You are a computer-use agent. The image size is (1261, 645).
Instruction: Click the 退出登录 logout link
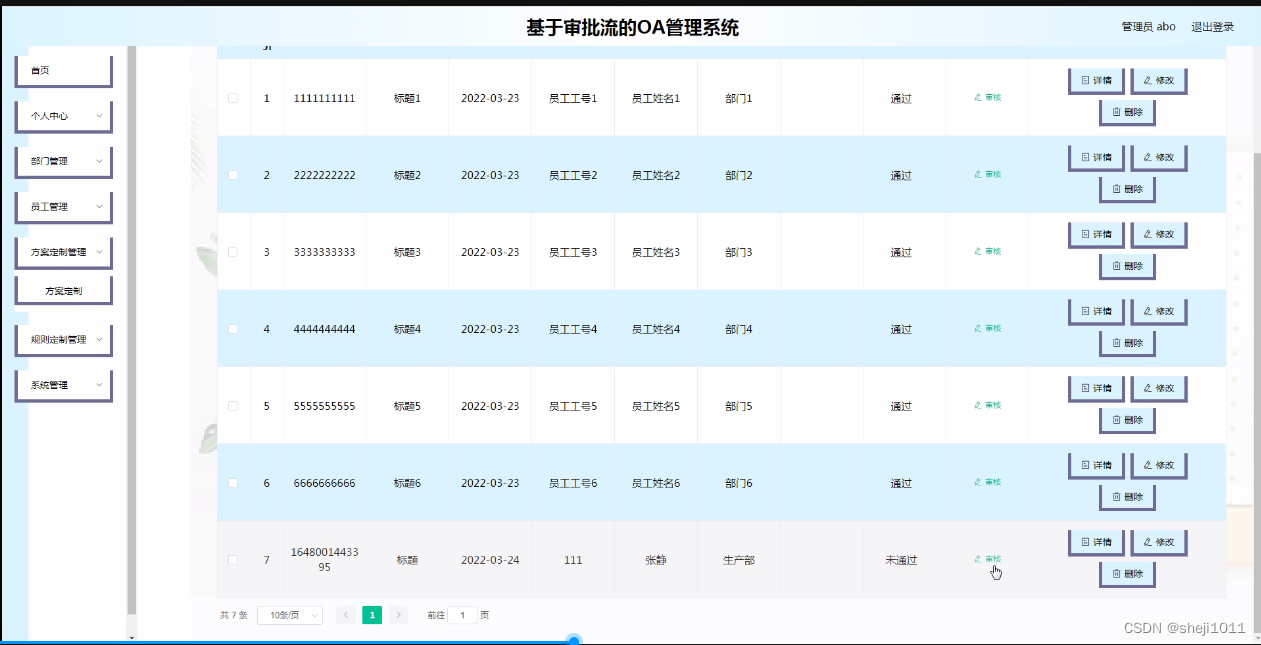pyautogui.click(x=1211, y=27)
